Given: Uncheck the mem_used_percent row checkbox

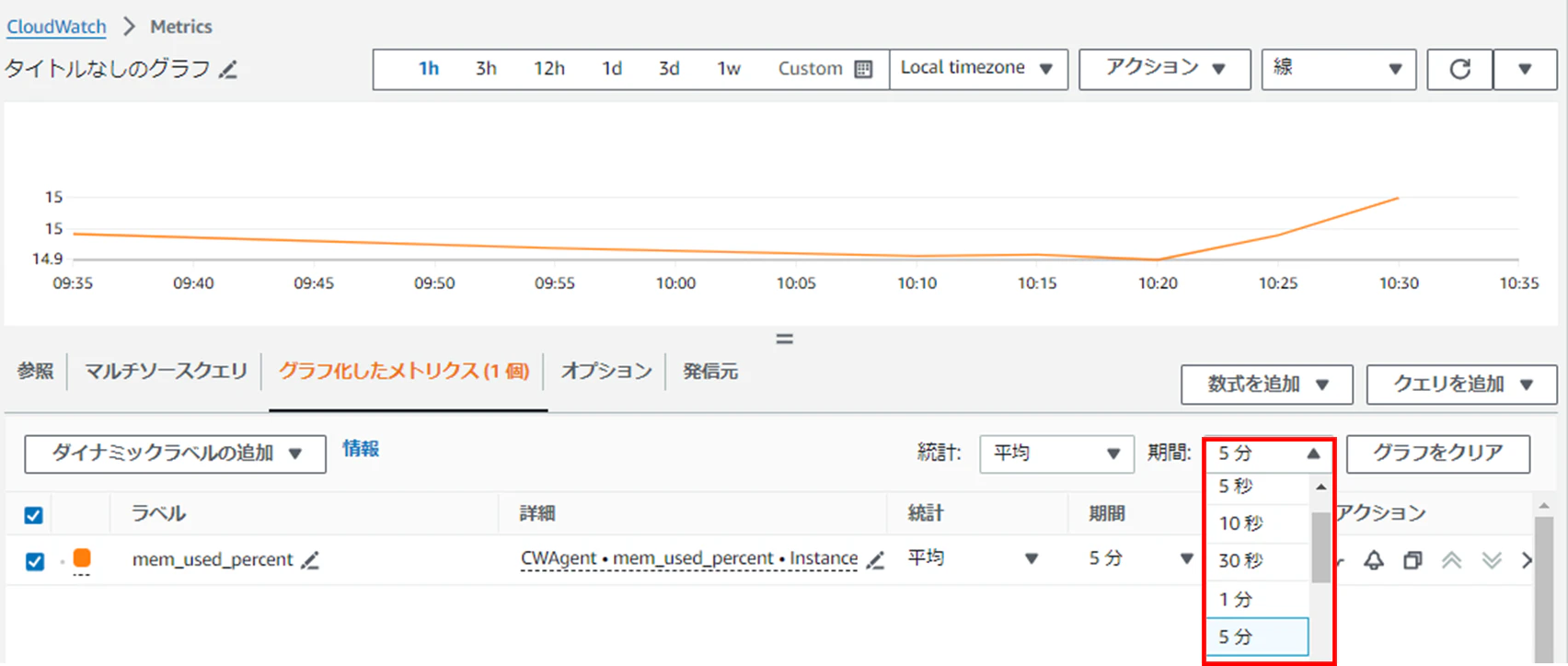Looking at the screenshot, I should [34, 561].
